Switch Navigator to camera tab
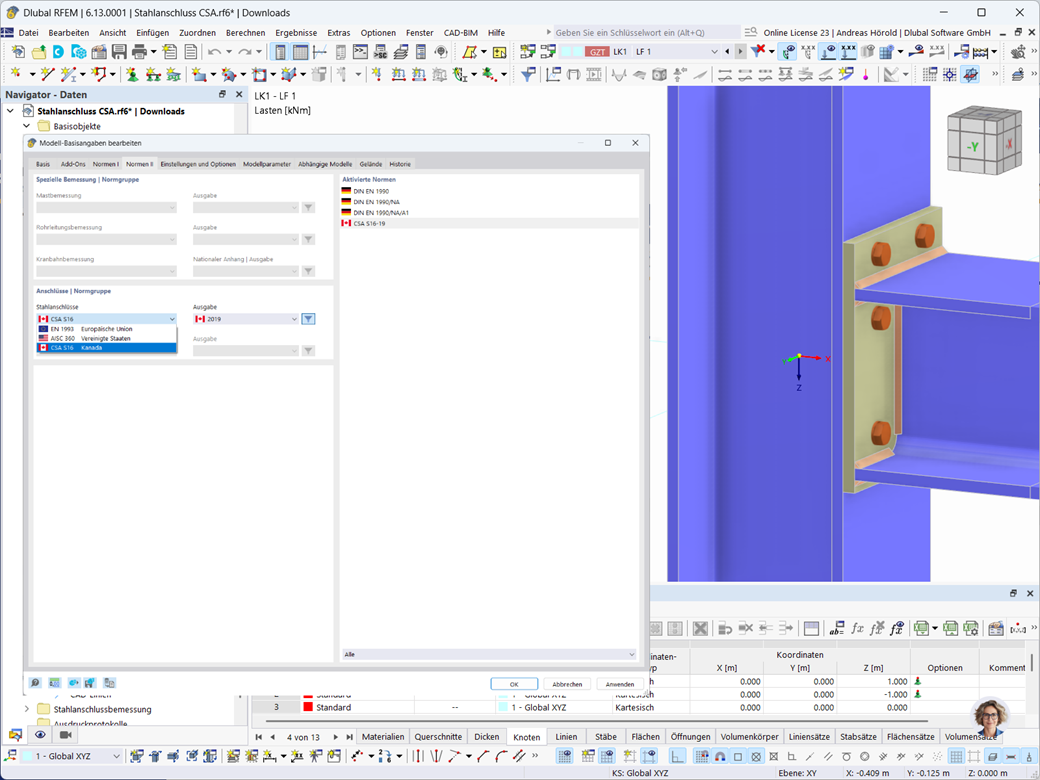This screenshot has width=1040, height=780. [66, 734]
